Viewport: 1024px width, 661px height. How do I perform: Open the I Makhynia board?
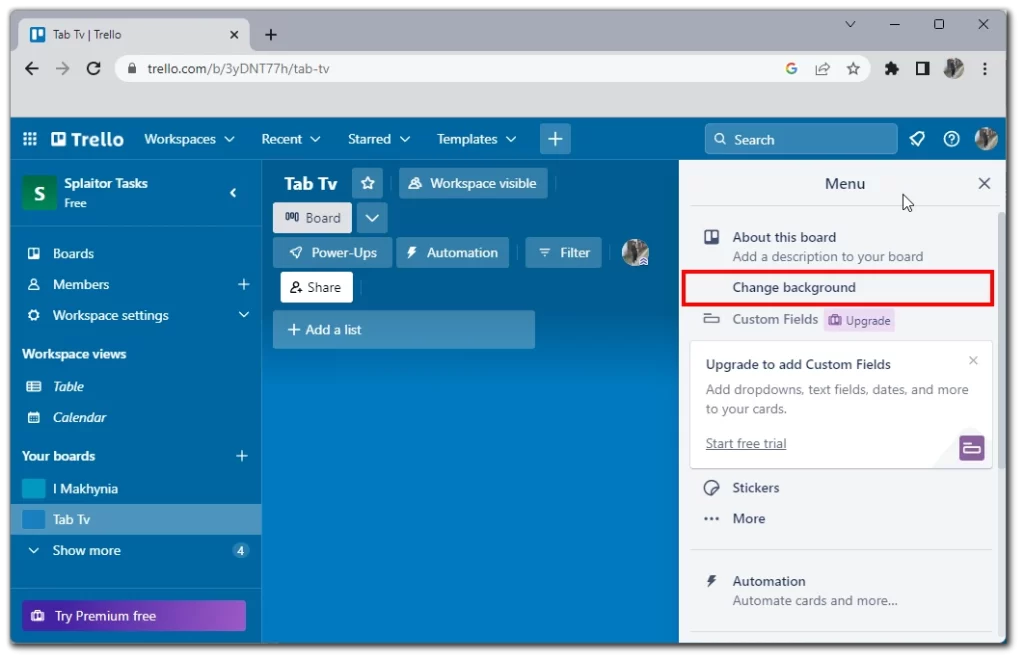click(136, 489)
